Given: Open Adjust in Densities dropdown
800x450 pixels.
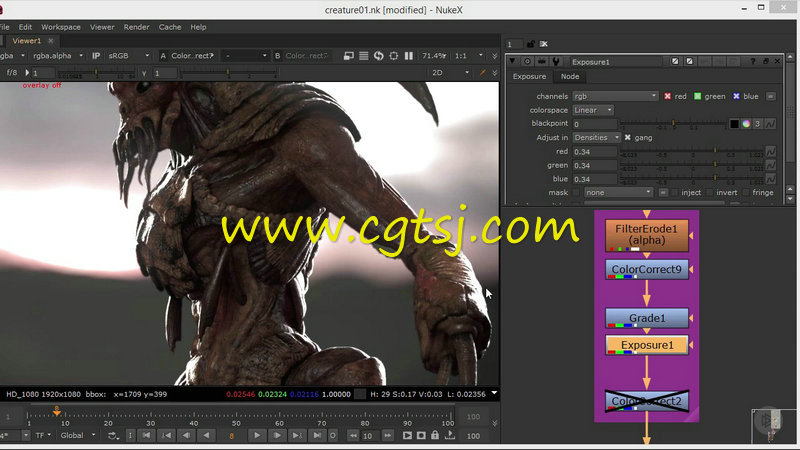Looking at the screenshot, I should tap(596, 137).
